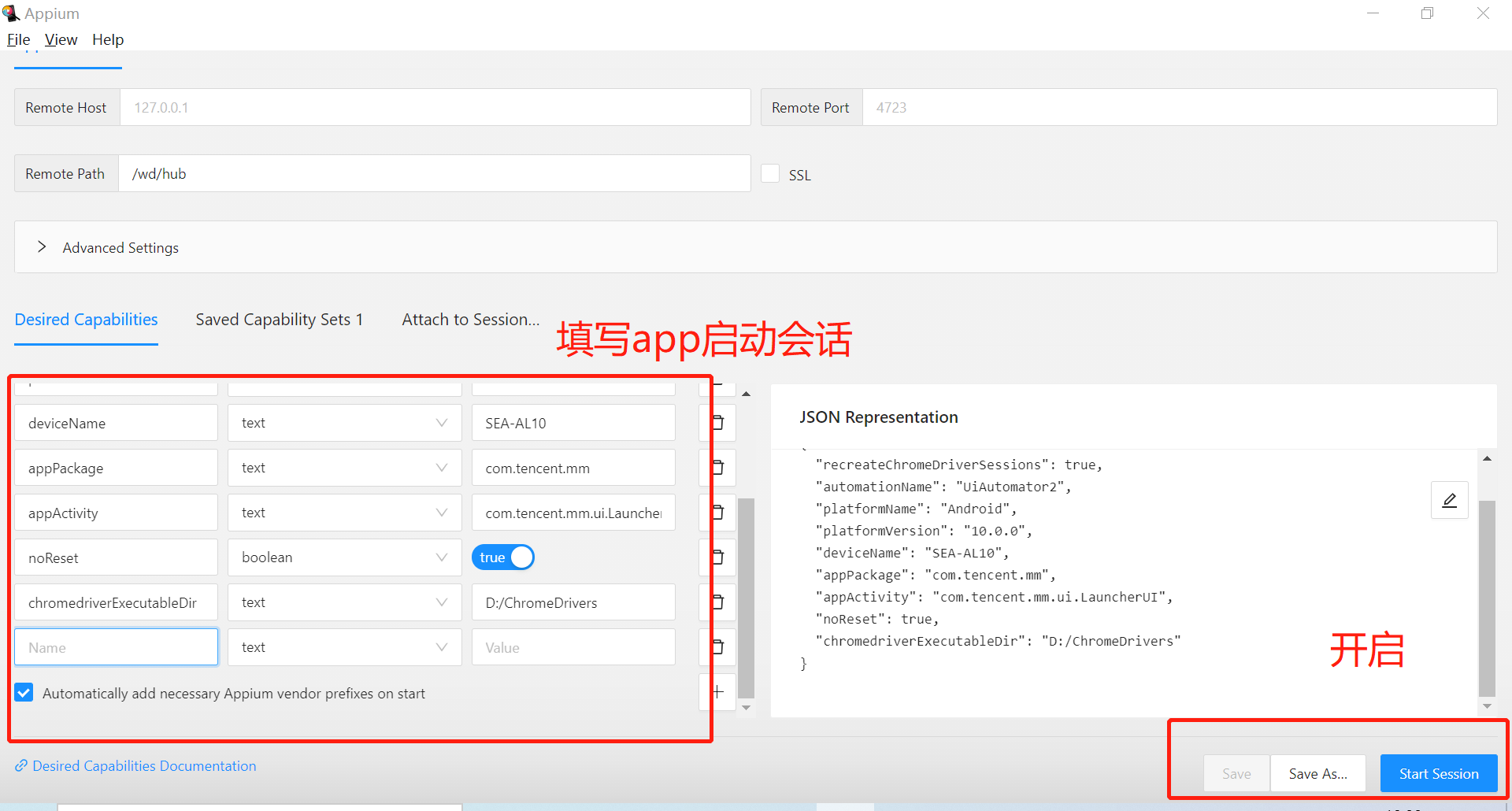Click the com.tencent.mm.ui.Launcher value field
This screenshot has height=811, width=1512.
click(x=573, y=513)
